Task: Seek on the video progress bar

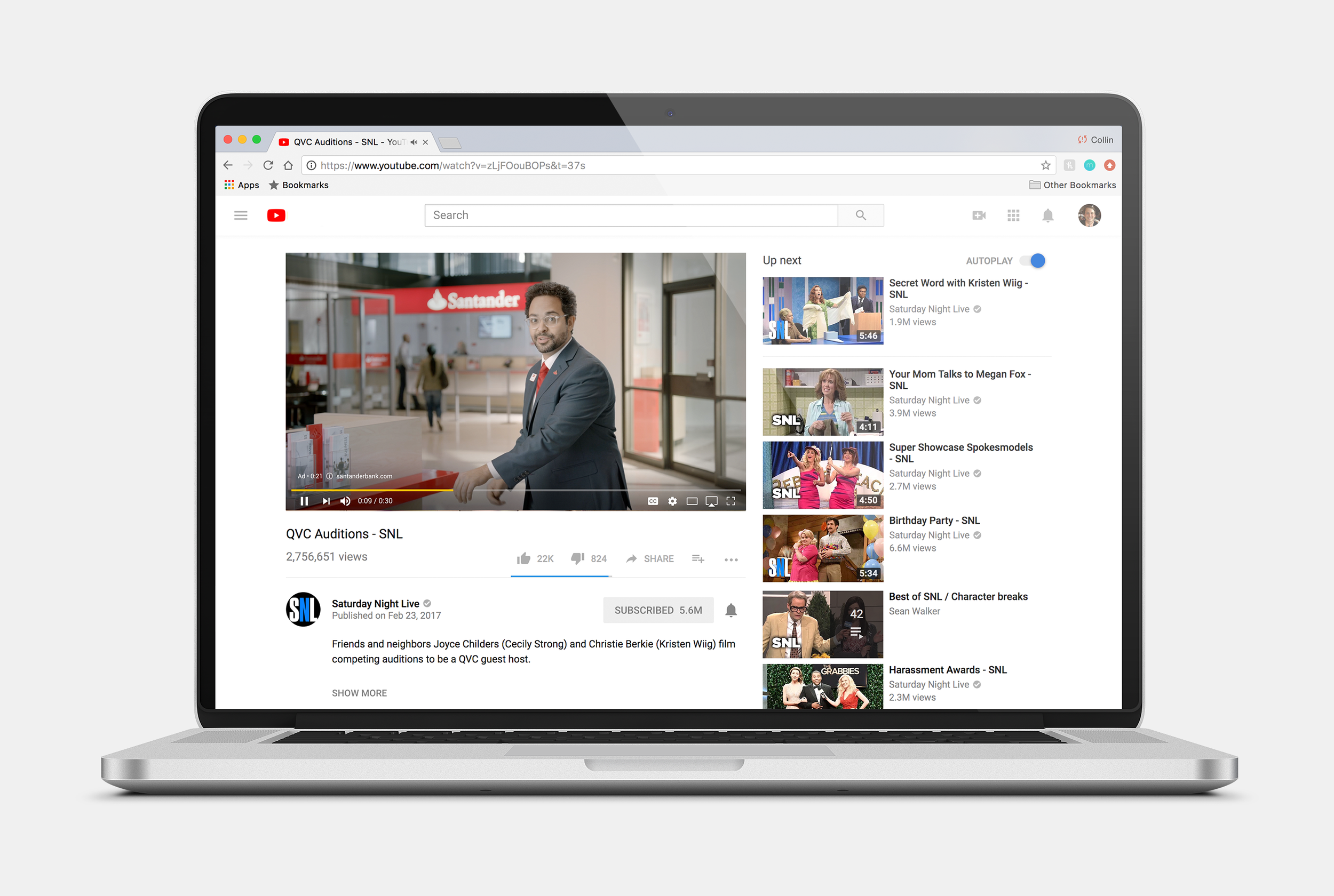Action: pyautogui.click(x=515, y=490)
